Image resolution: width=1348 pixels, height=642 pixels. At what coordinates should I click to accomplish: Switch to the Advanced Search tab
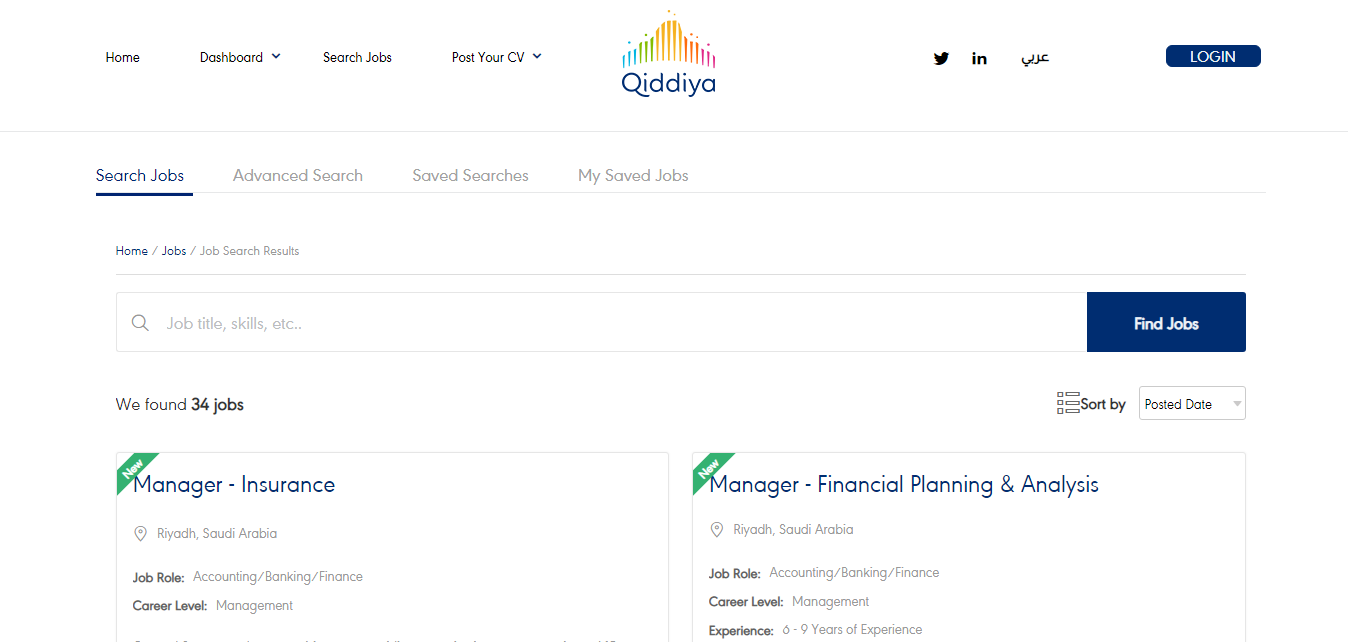pyautogui.click(x=298, y=176)
